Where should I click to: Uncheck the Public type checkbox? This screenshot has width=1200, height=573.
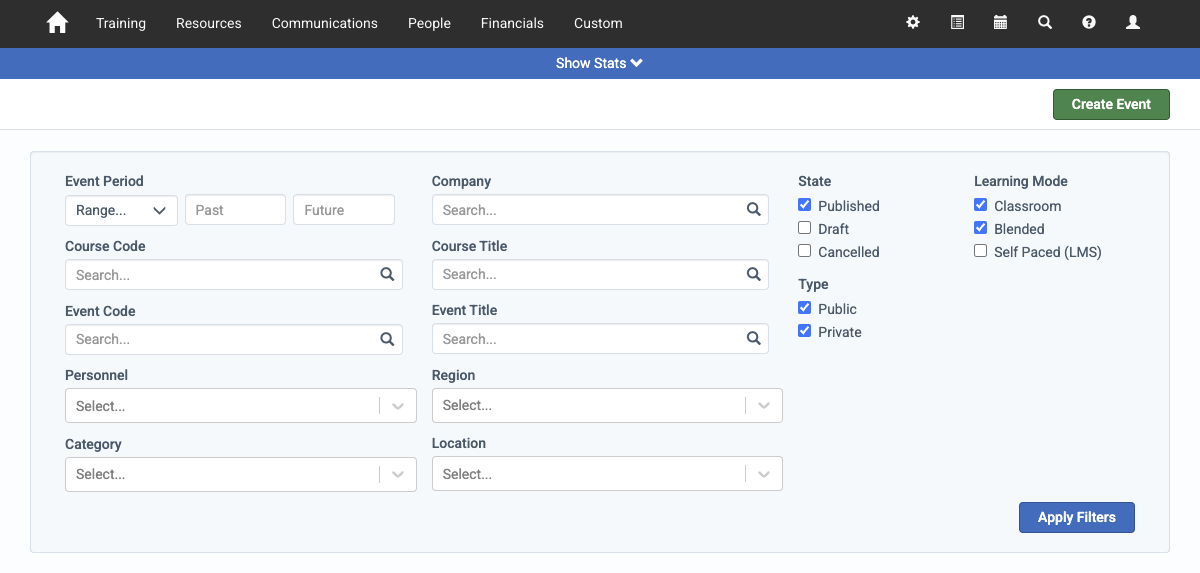805,308
